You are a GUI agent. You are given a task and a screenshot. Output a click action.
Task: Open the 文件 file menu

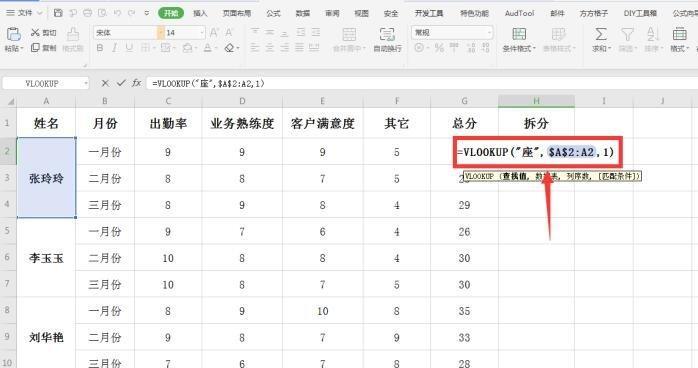coord(24,13)
